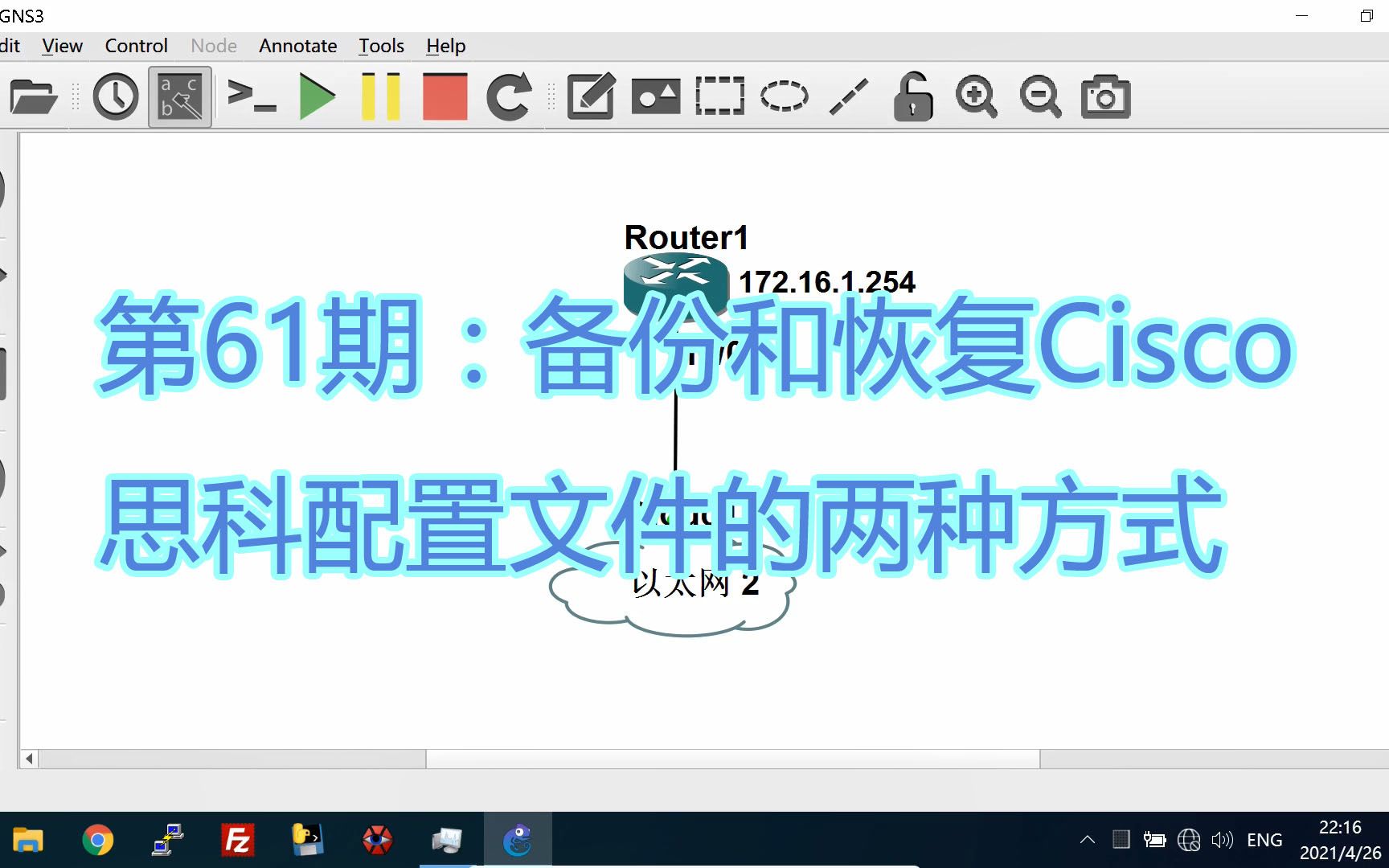
Task: Select the draw line tool
Action: 849,96
